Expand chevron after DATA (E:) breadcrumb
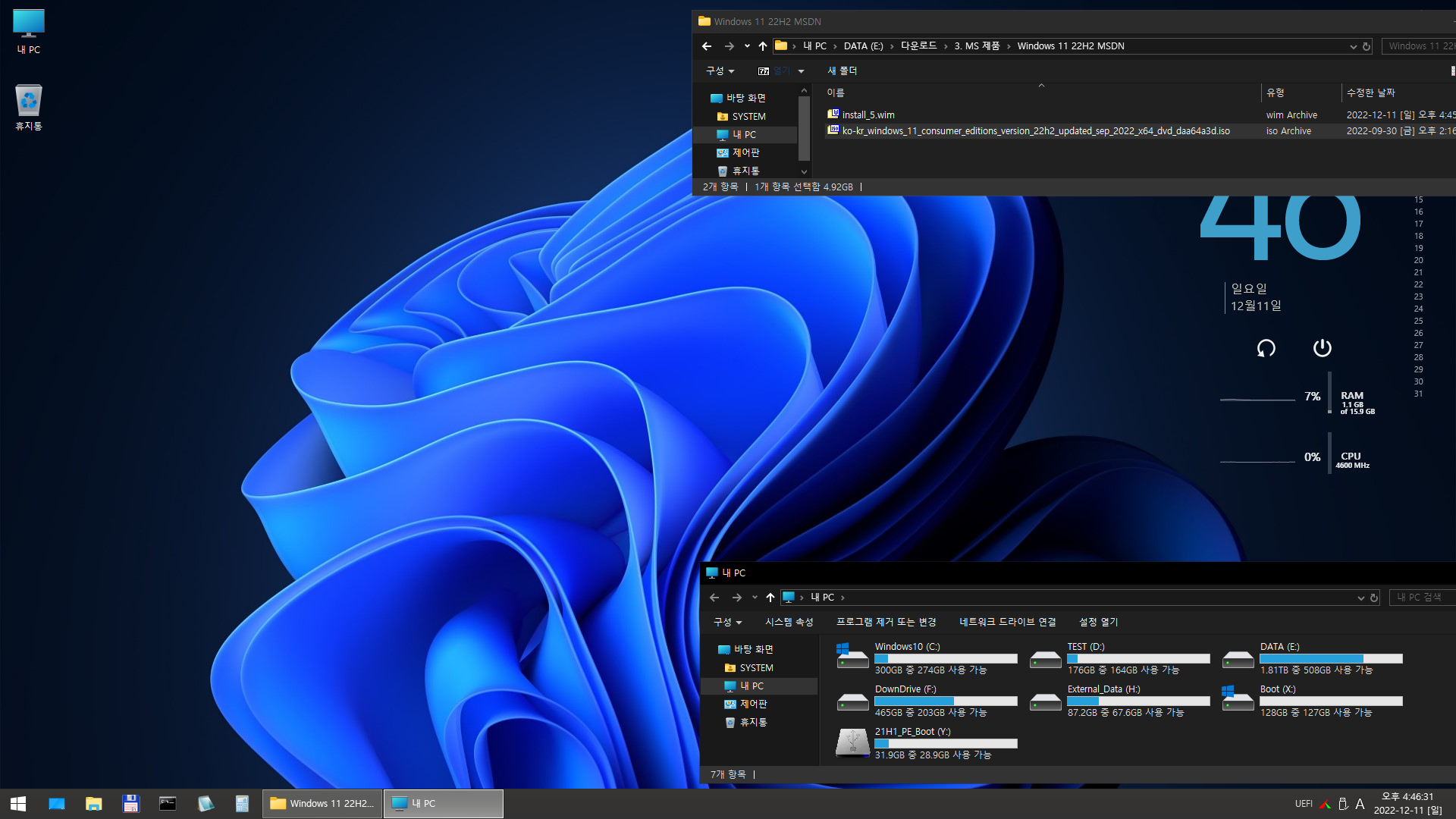The width and height of the screenshot is (1456, 819). 892,46
